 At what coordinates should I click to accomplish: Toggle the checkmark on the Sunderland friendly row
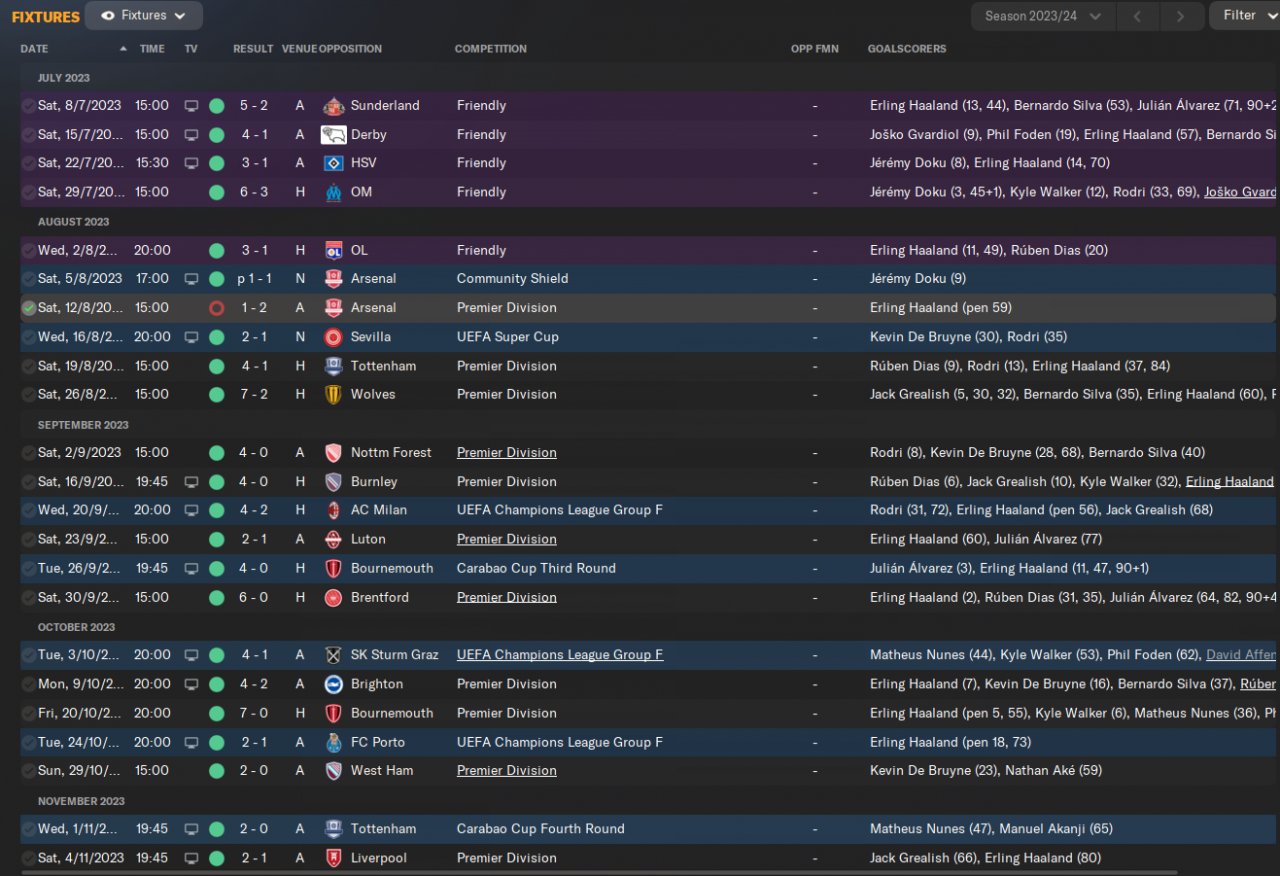tap(28, 105)
